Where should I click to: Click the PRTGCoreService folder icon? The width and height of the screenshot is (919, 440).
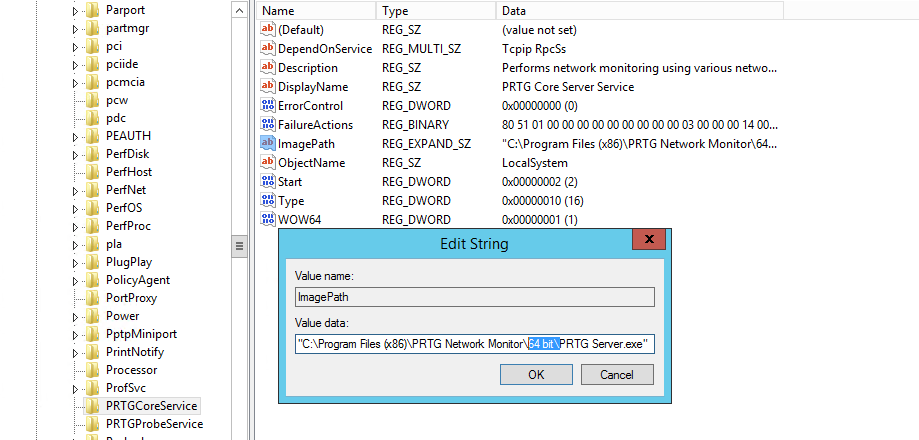click(x=92, y=405)
